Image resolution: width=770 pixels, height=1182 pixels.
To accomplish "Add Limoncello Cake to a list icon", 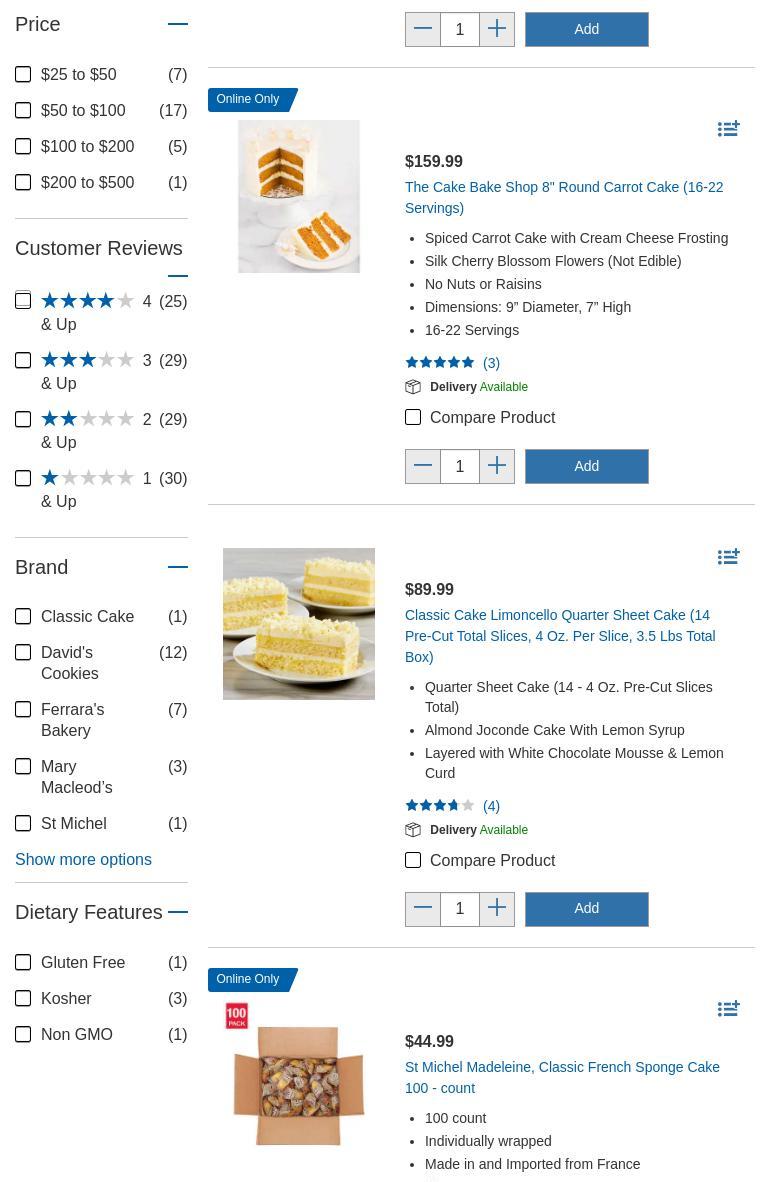I will click(728, 557).
